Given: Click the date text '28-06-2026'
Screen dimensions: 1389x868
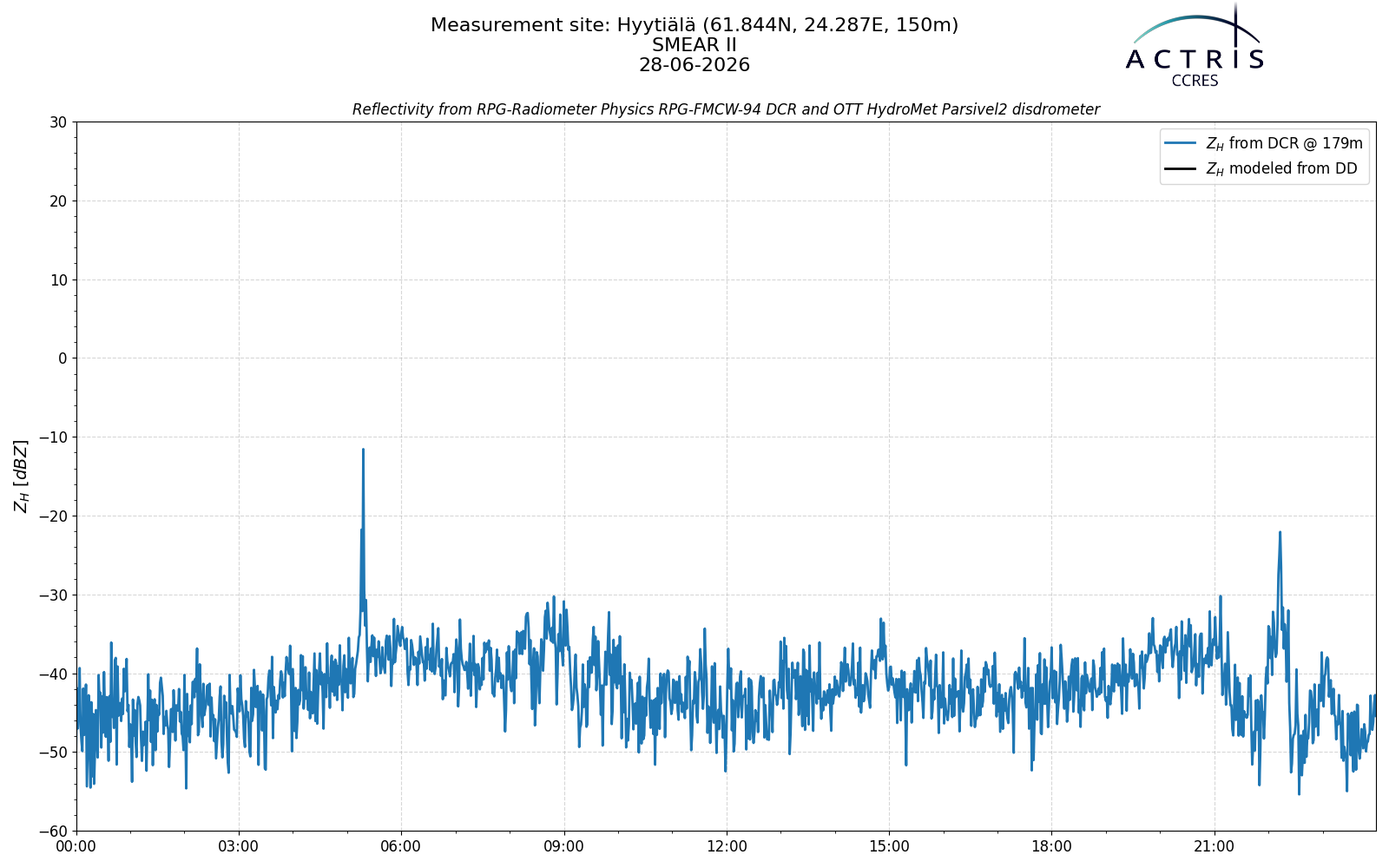Looking at the screenshot, I should (694, 65).
